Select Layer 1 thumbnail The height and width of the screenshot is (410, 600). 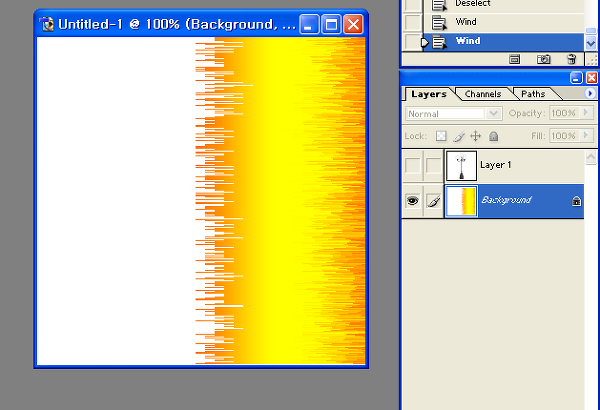(x=461, y=165)
